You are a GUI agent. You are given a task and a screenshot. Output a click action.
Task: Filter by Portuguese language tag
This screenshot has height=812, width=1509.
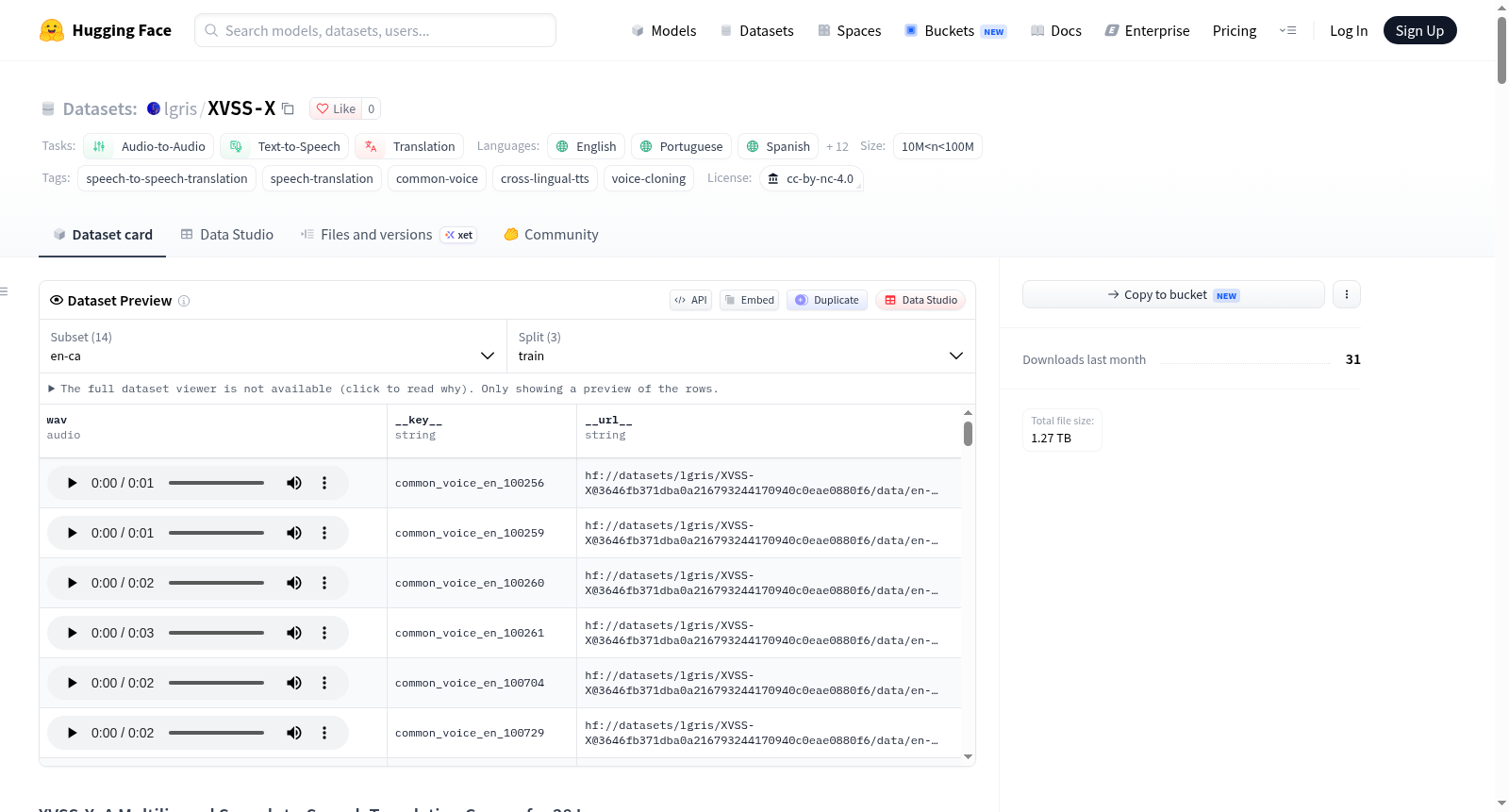point(681,146)
